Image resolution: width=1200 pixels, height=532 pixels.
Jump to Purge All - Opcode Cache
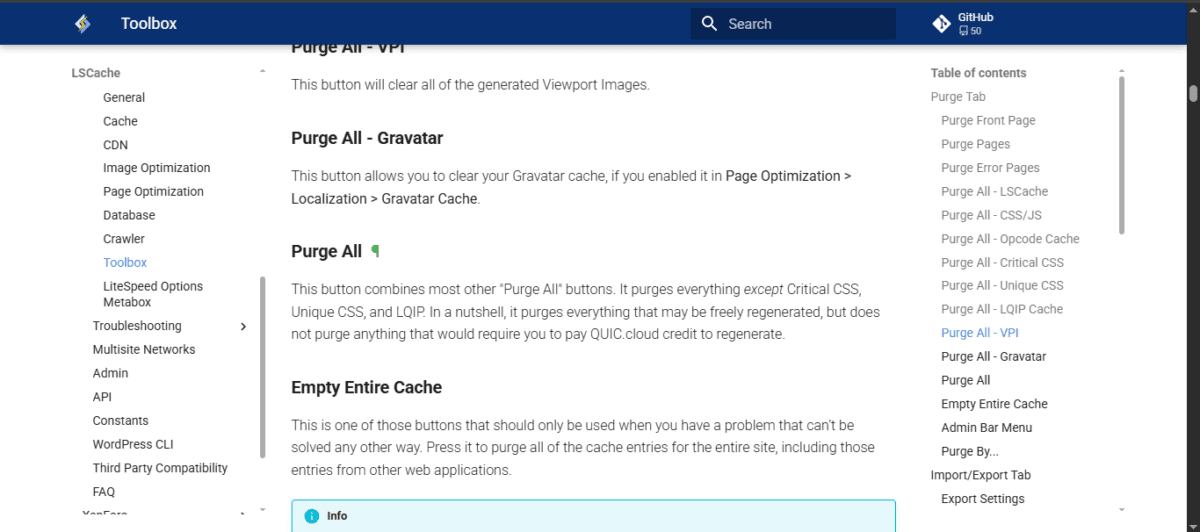[x=1010, y=239]
